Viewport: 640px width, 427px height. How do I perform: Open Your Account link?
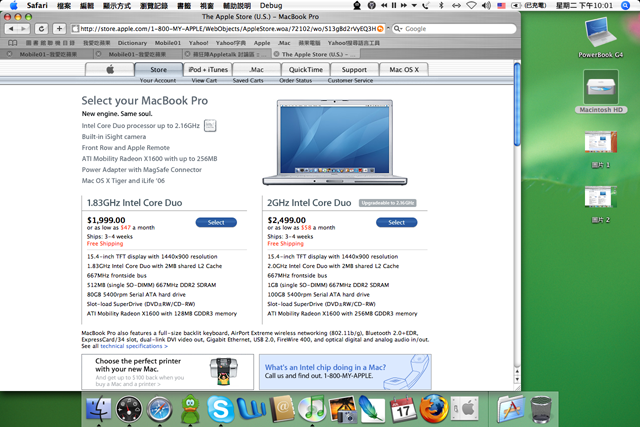(158, 80)
